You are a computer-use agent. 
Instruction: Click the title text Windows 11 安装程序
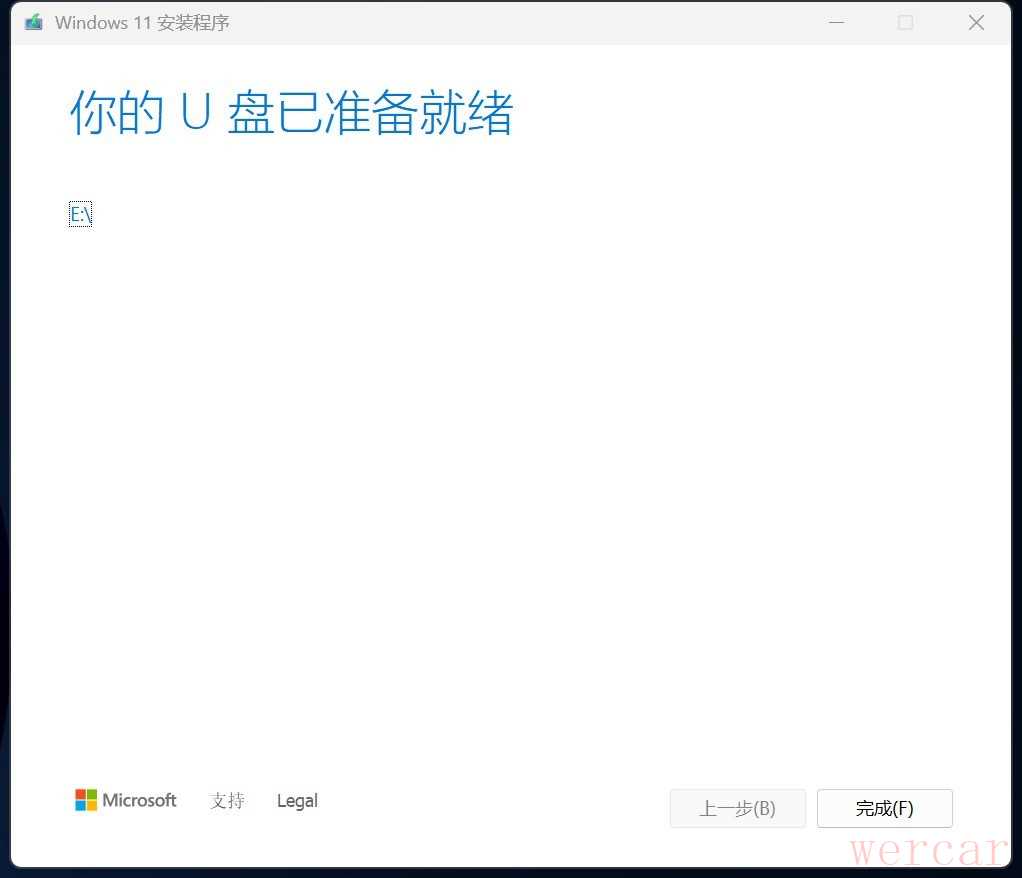pos(142,22)
